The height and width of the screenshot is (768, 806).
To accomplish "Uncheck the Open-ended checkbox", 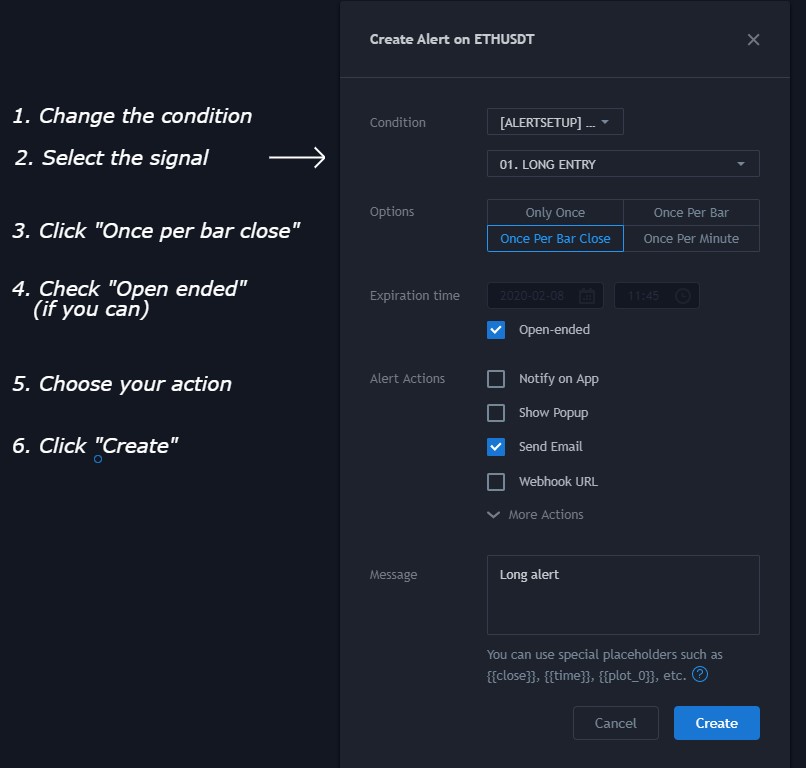I will coord(496,330).
